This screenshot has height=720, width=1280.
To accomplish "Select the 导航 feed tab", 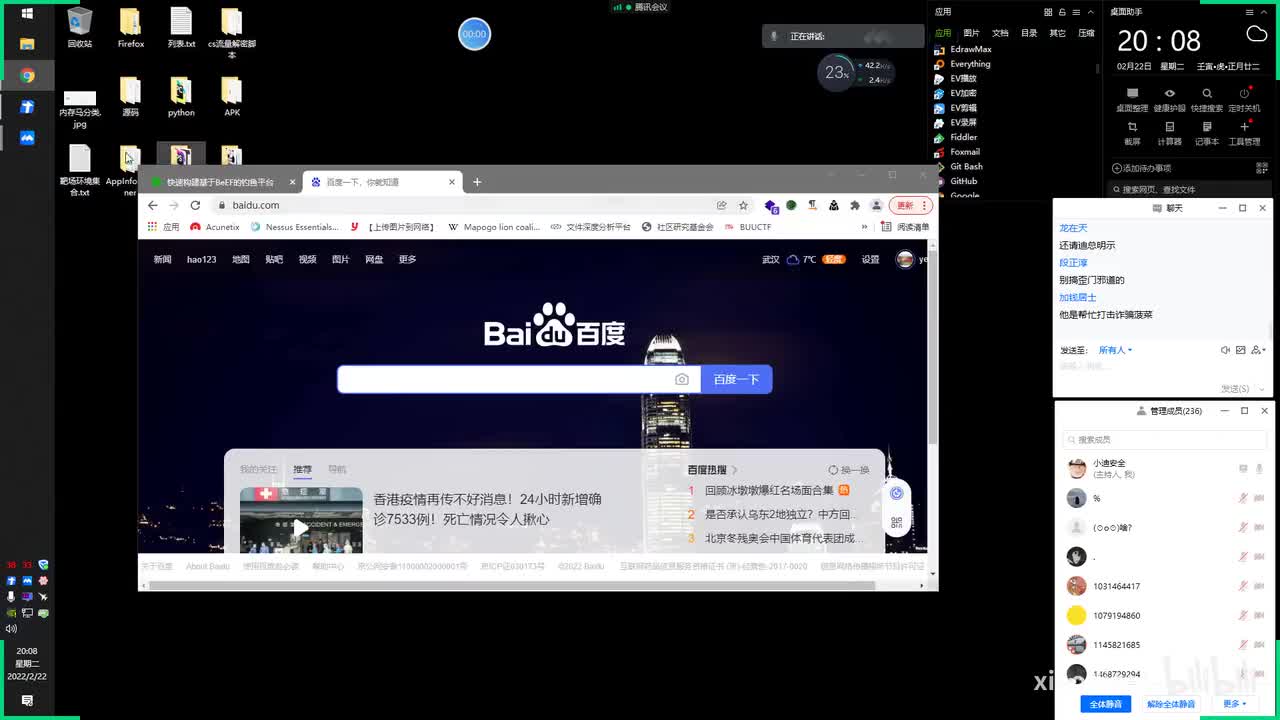I will pyautogui.click(x=337, y=469).
